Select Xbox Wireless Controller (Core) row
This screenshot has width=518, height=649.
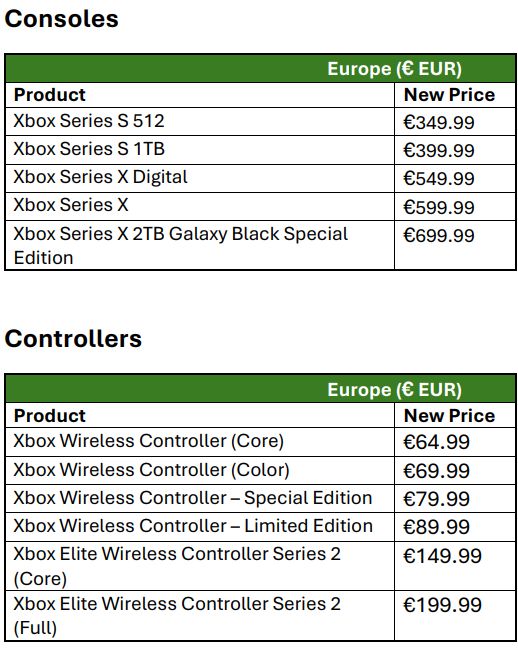point(261,442)
